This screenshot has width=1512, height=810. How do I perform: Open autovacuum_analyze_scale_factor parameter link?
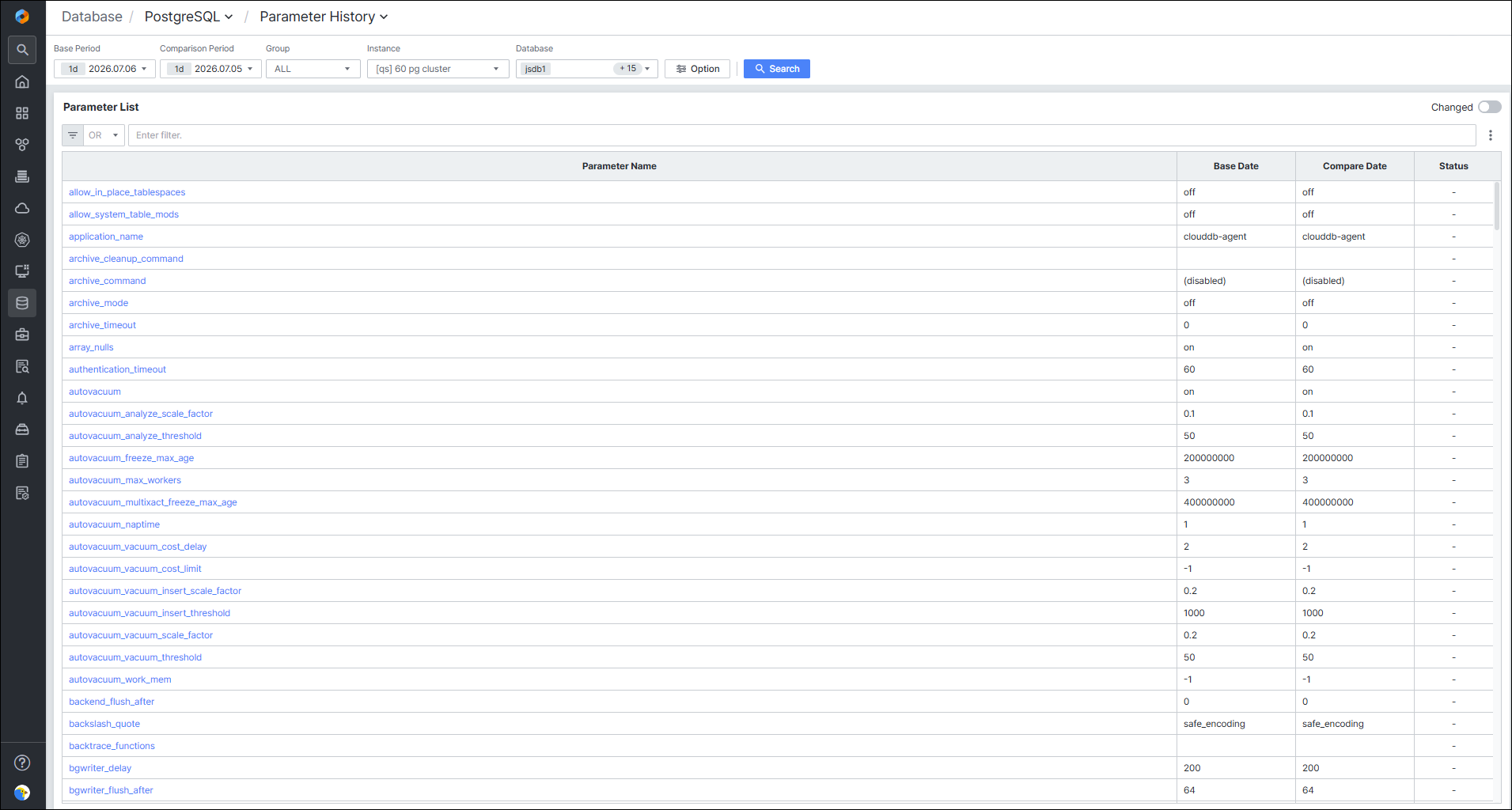coord(141,414)
